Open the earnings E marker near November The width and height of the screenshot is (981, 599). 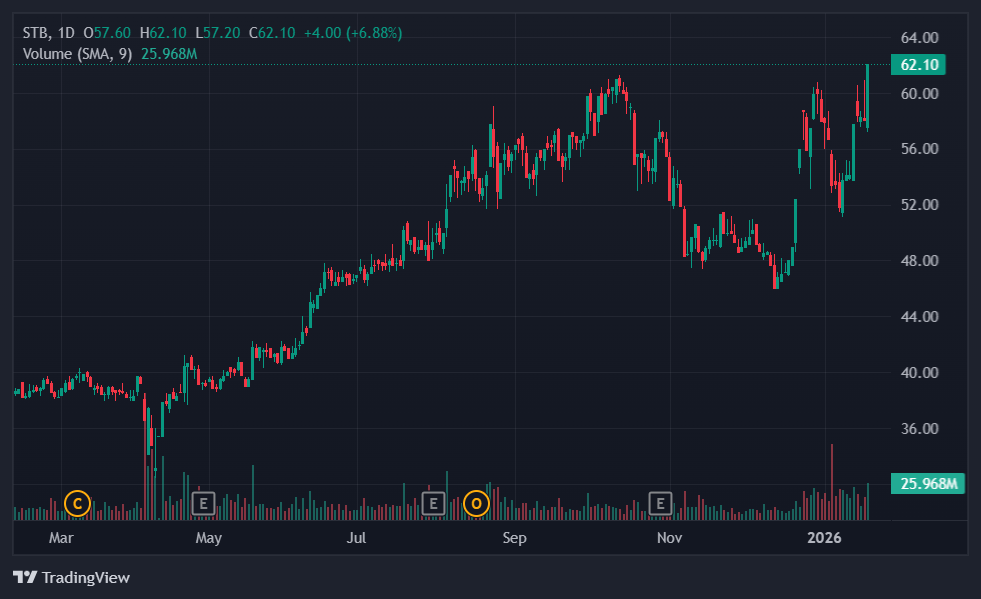pyautogui.click(x=659, y=504)
